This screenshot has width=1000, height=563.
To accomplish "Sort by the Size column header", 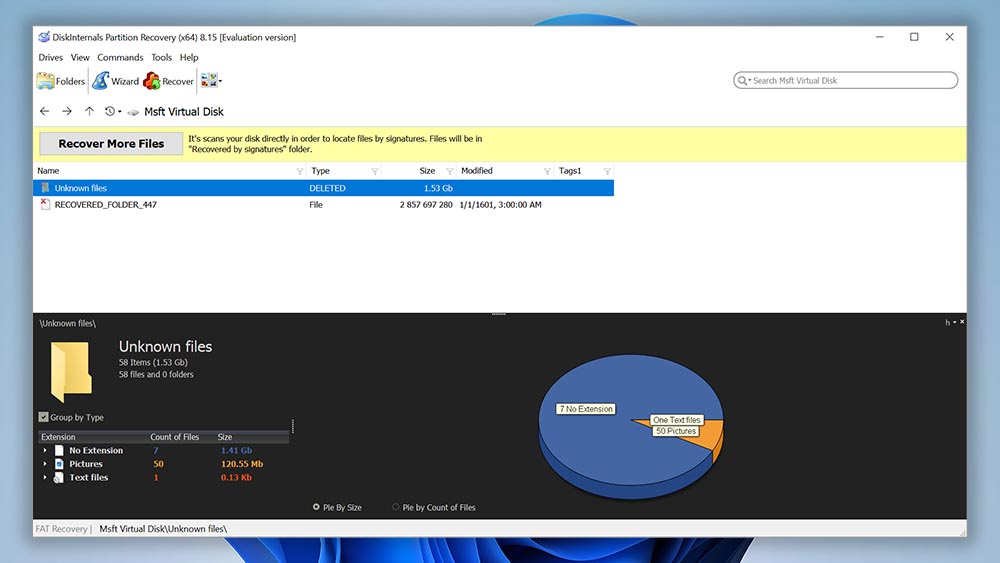I will coord(427,171).
